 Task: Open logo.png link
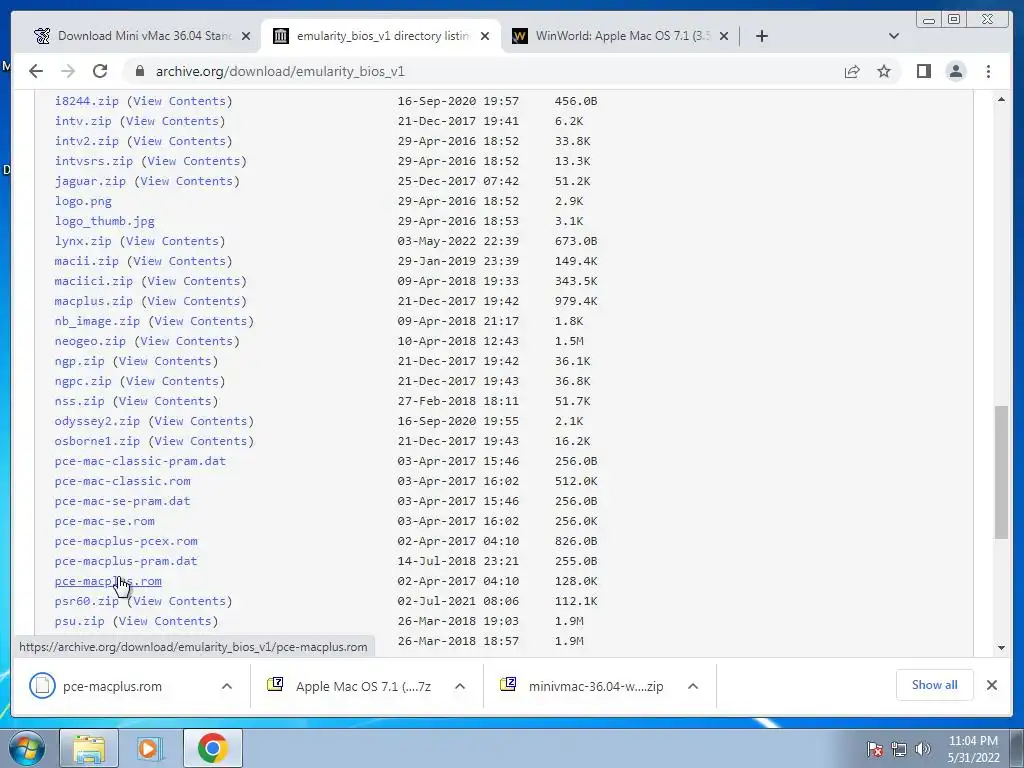tap(83, 201)
